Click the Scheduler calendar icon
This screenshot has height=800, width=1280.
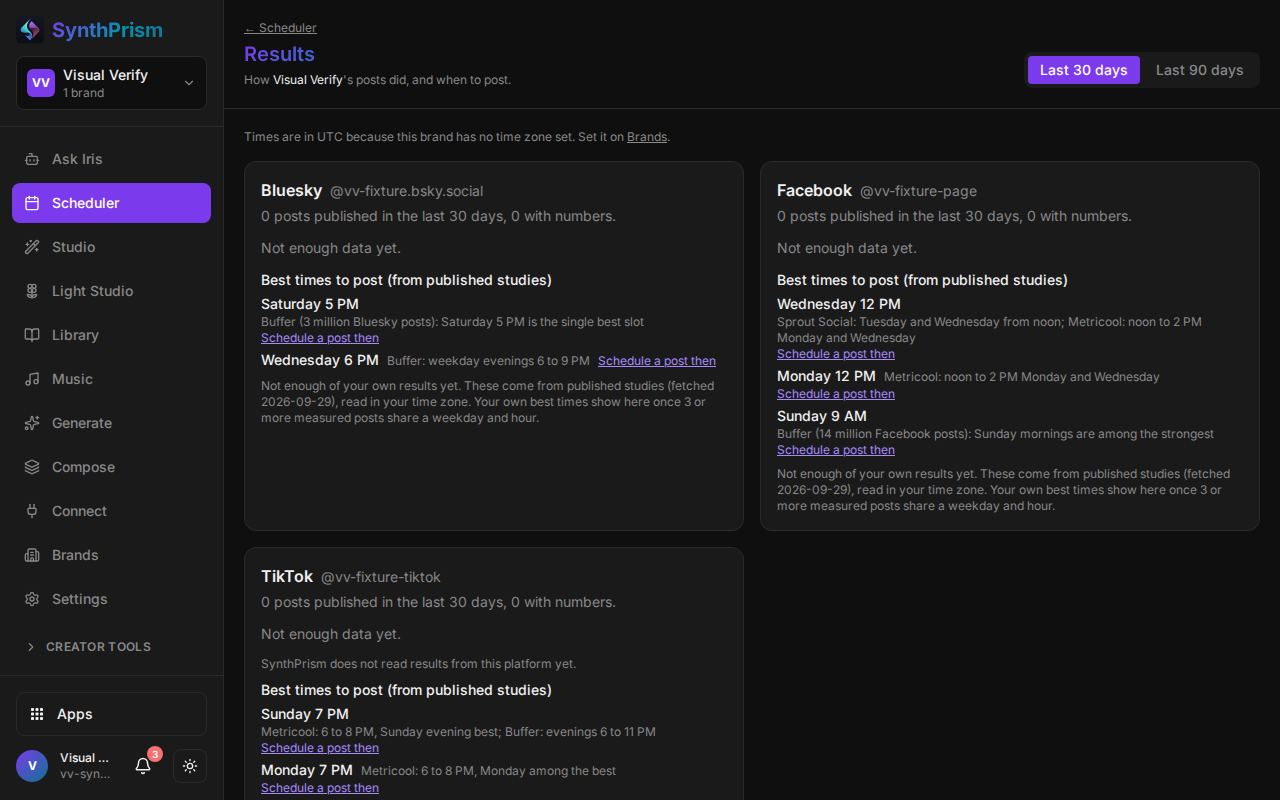pos(32,203)
